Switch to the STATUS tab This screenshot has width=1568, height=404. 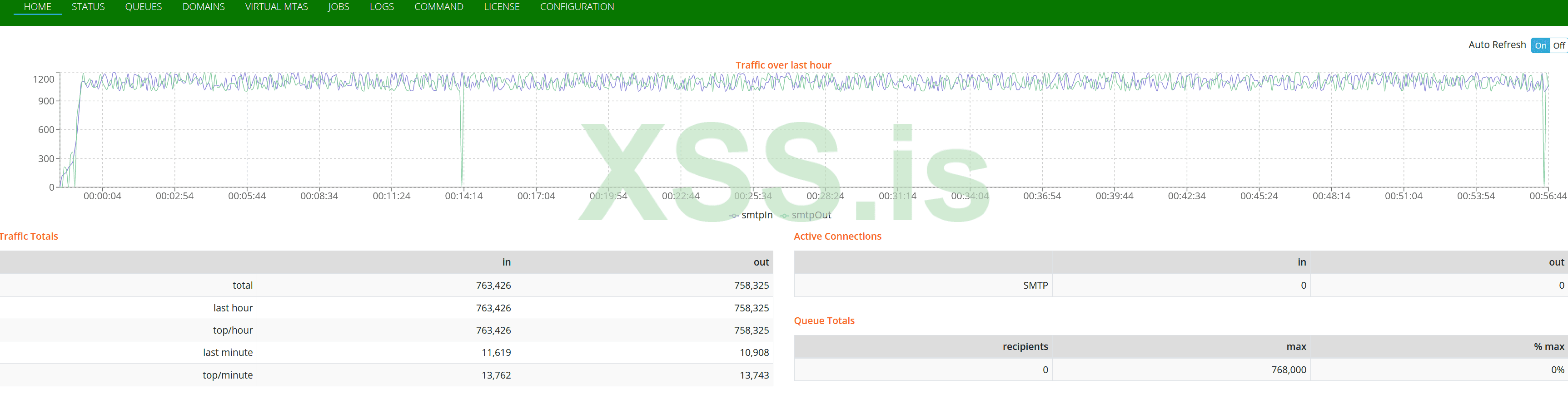[x=88, y=7]
